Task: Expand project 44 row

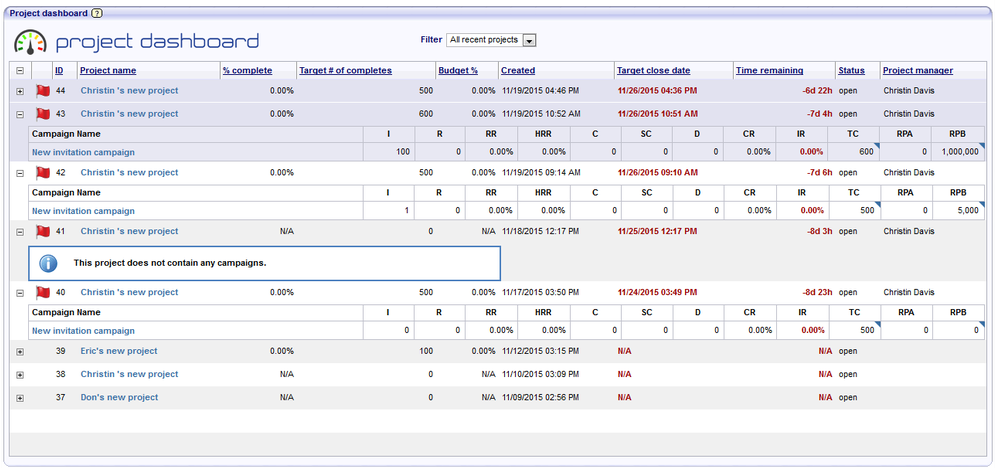Action: (x=20, y=91)
